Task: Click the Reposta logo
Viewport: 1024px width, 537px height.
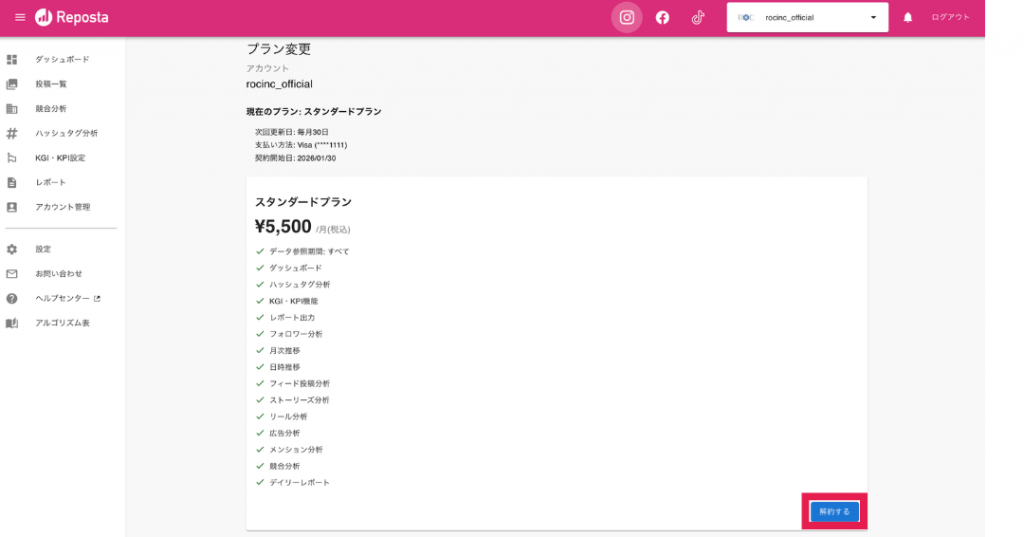Action: pos(72,18)
